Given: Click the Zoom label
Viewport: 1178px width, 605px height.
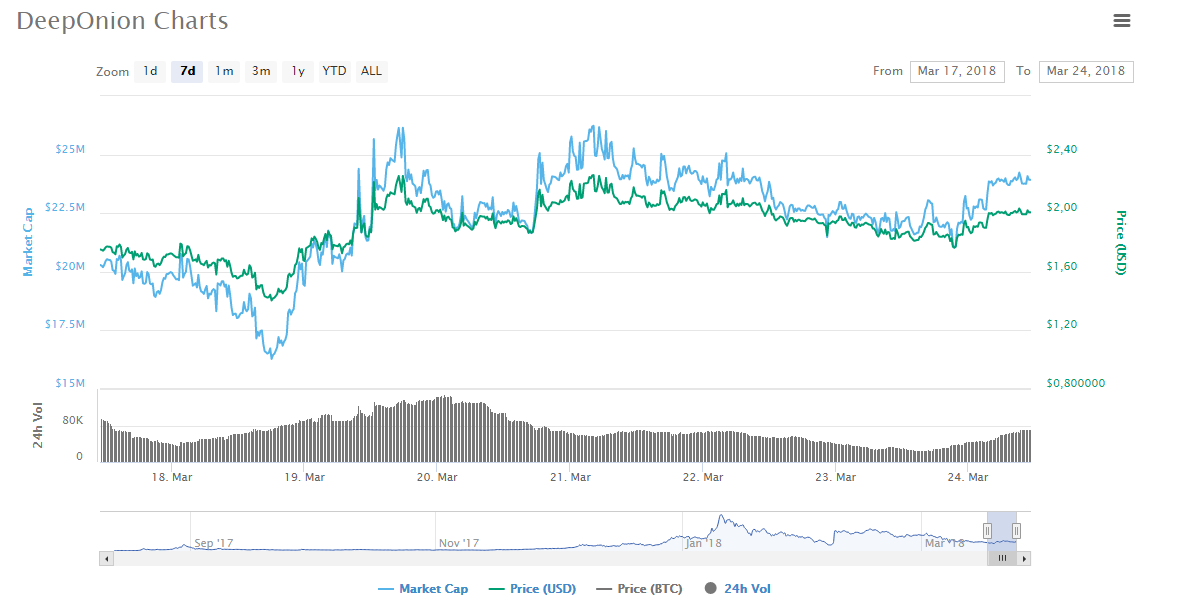Looking at the screenshot, I should [113, 72].
